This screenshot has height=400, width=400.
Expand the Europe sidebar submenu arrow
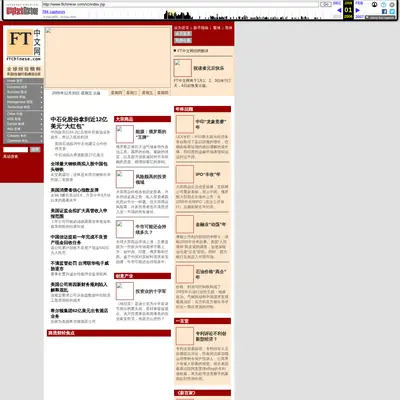(x=41, y=124)
